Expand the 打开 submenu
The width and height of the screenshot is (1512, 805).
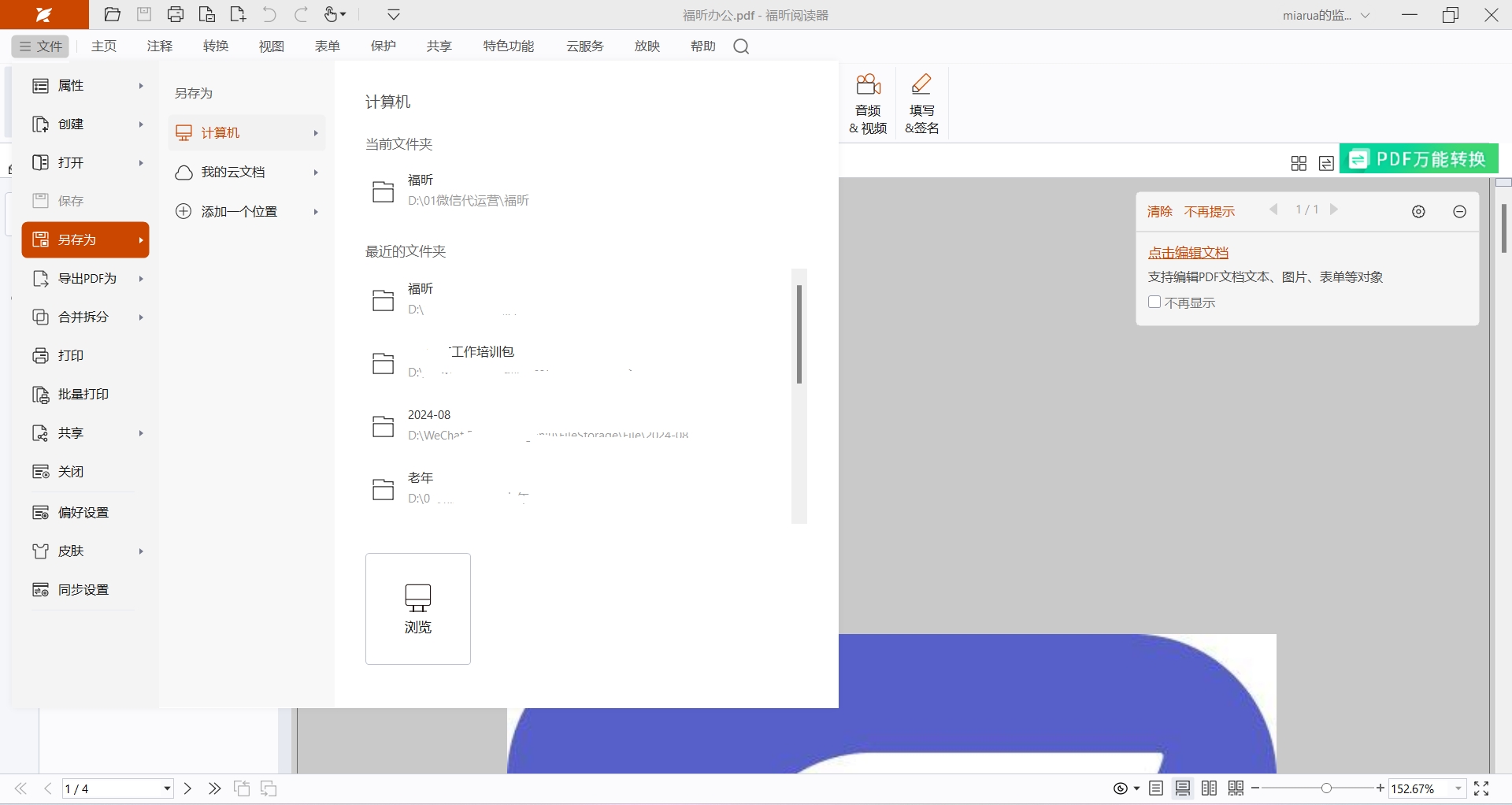click(x=86, y=162)
